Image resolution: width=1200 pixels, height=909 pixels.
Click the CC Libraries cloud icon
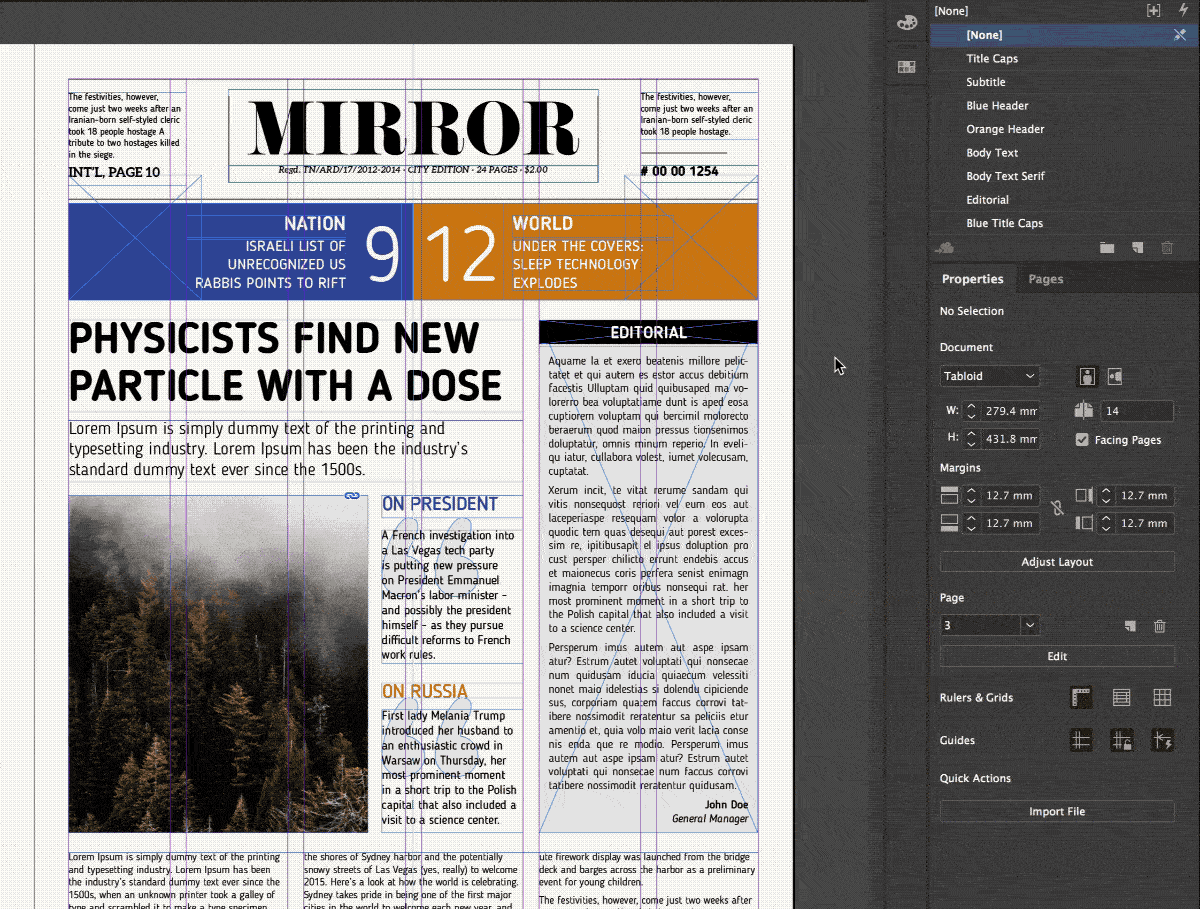[x=943, y=248]
